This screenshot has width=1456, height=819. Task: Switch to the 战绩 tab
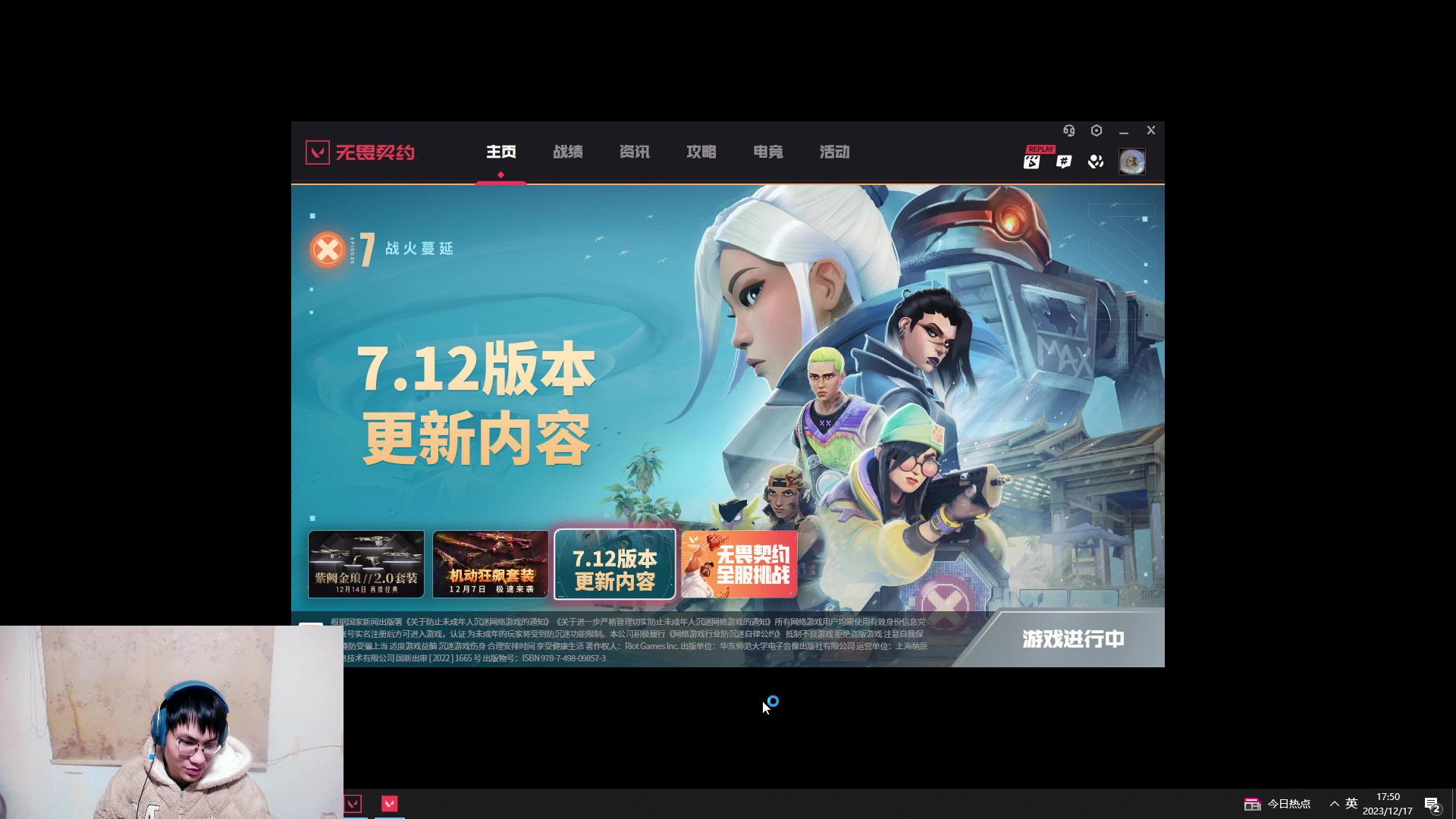(567, 152)
